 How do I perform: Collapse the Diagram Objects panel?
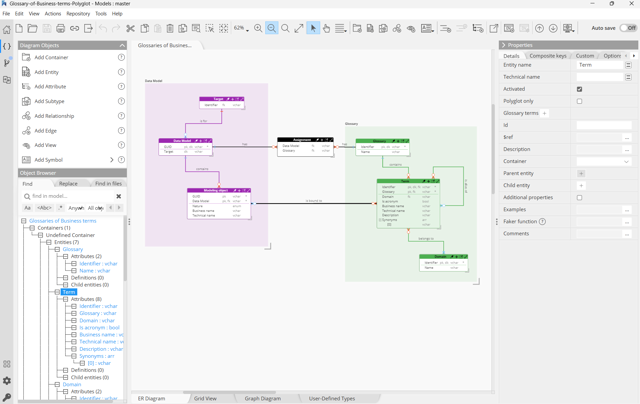point(122,45)
